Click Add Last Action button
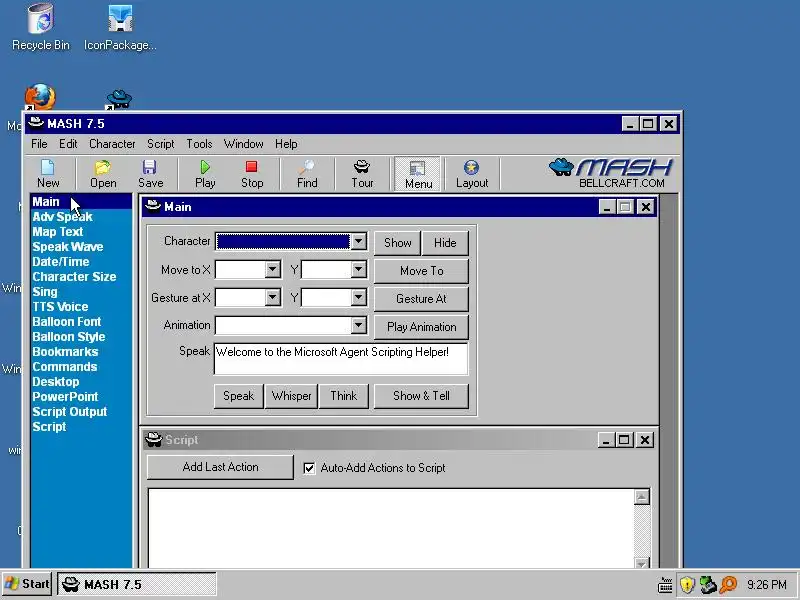800x600 pixels. [x=220, y=467]
